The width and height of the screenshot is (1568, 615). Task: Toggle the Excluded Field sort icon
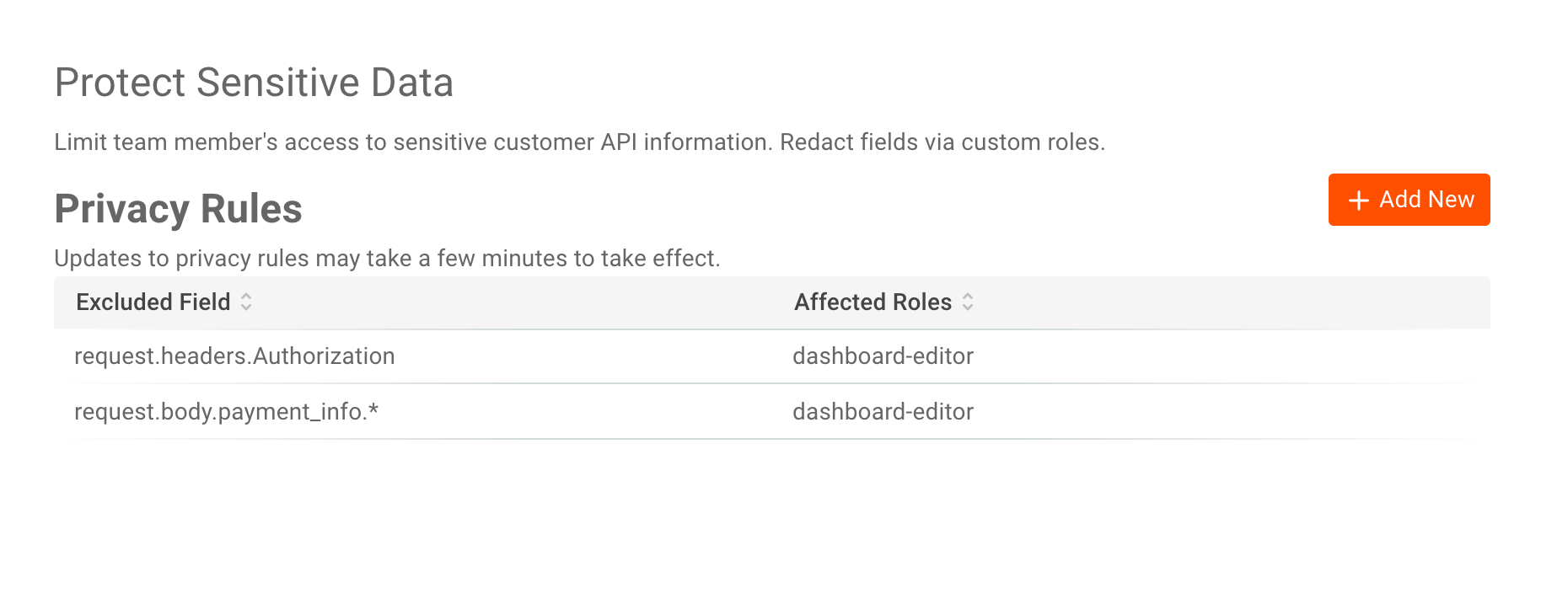[246, 302]
